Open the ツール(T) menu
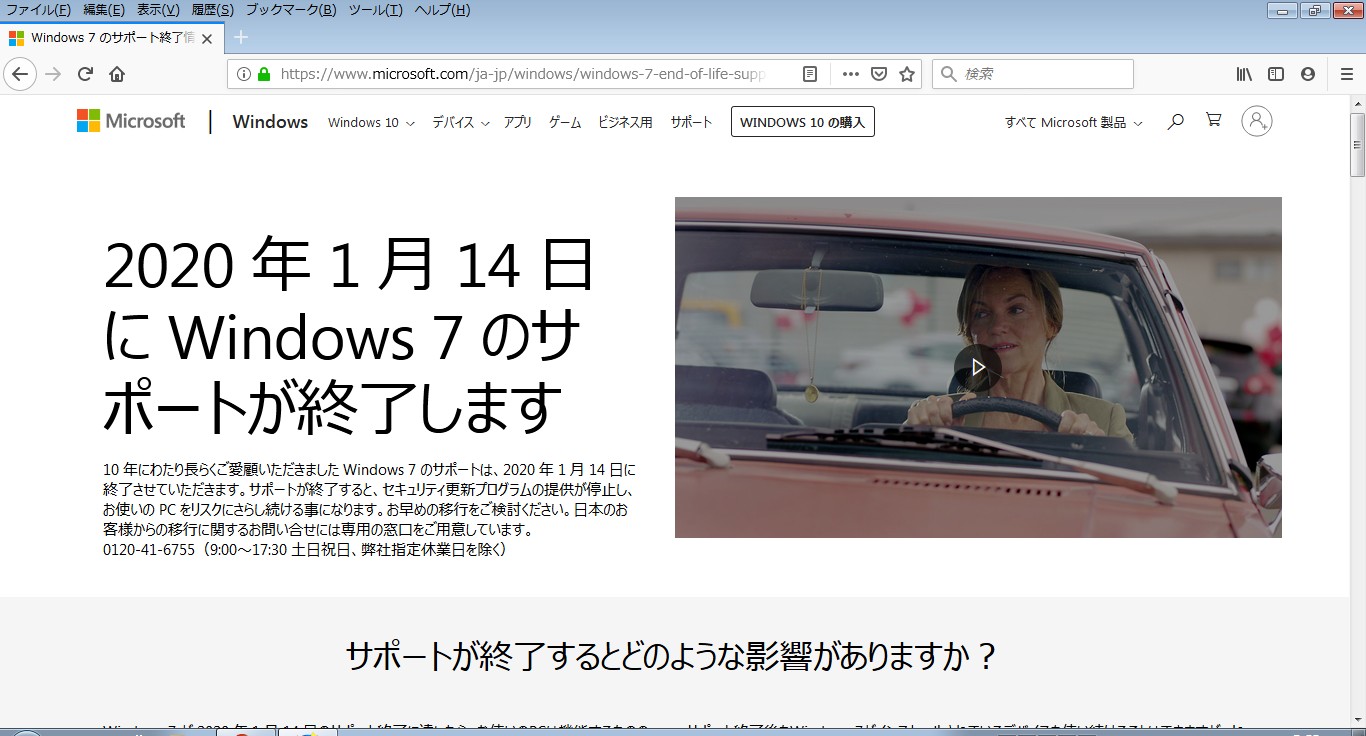 375,10
